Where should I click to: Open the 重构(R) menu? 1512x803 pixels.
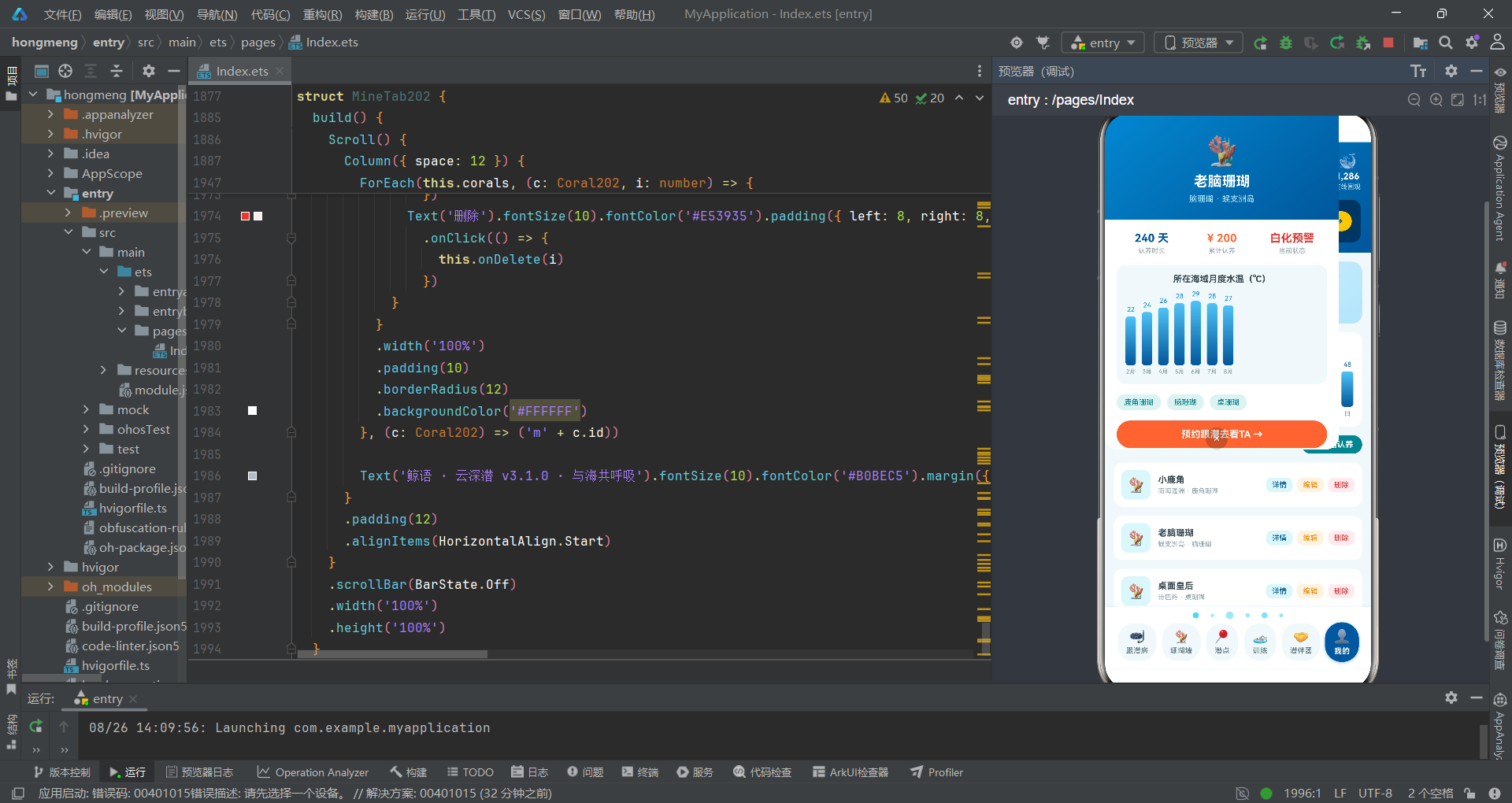click(322, 14)
